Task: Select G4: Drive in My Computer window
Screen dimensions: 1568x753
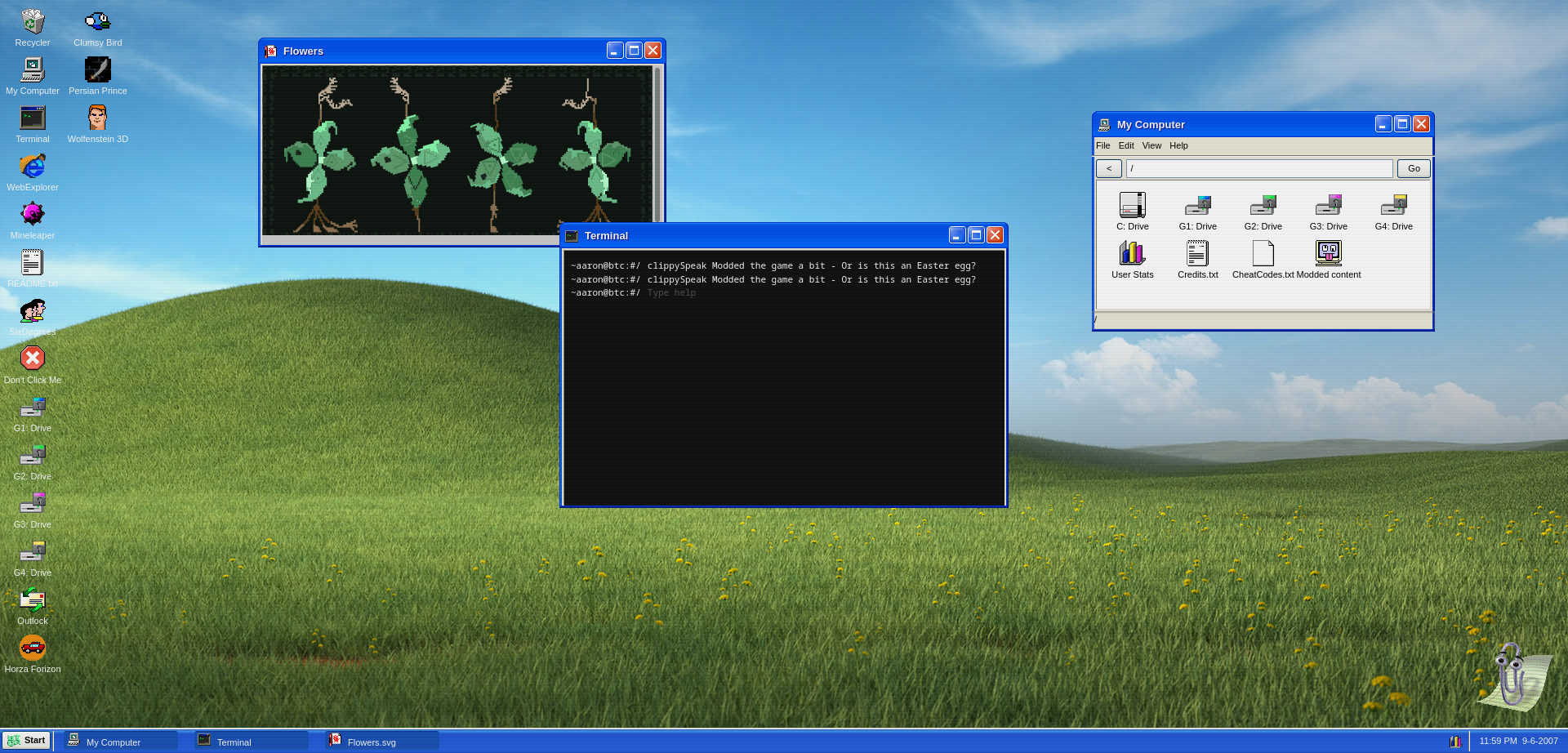Action: tap(1394, 212)
